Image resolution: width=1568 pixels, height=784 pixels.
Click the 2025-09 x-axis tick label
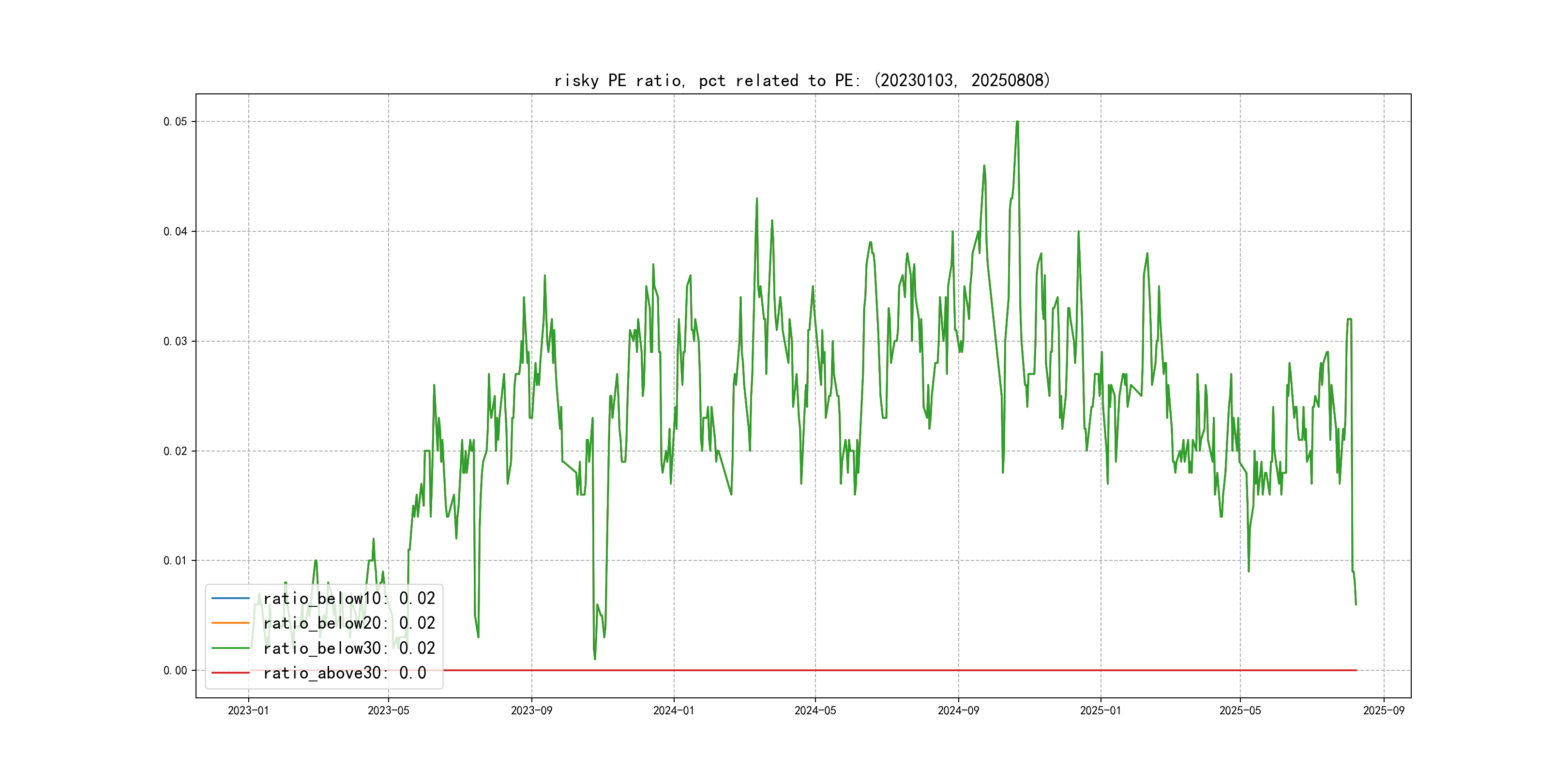pyautogui.click(x=1384, y=710)
